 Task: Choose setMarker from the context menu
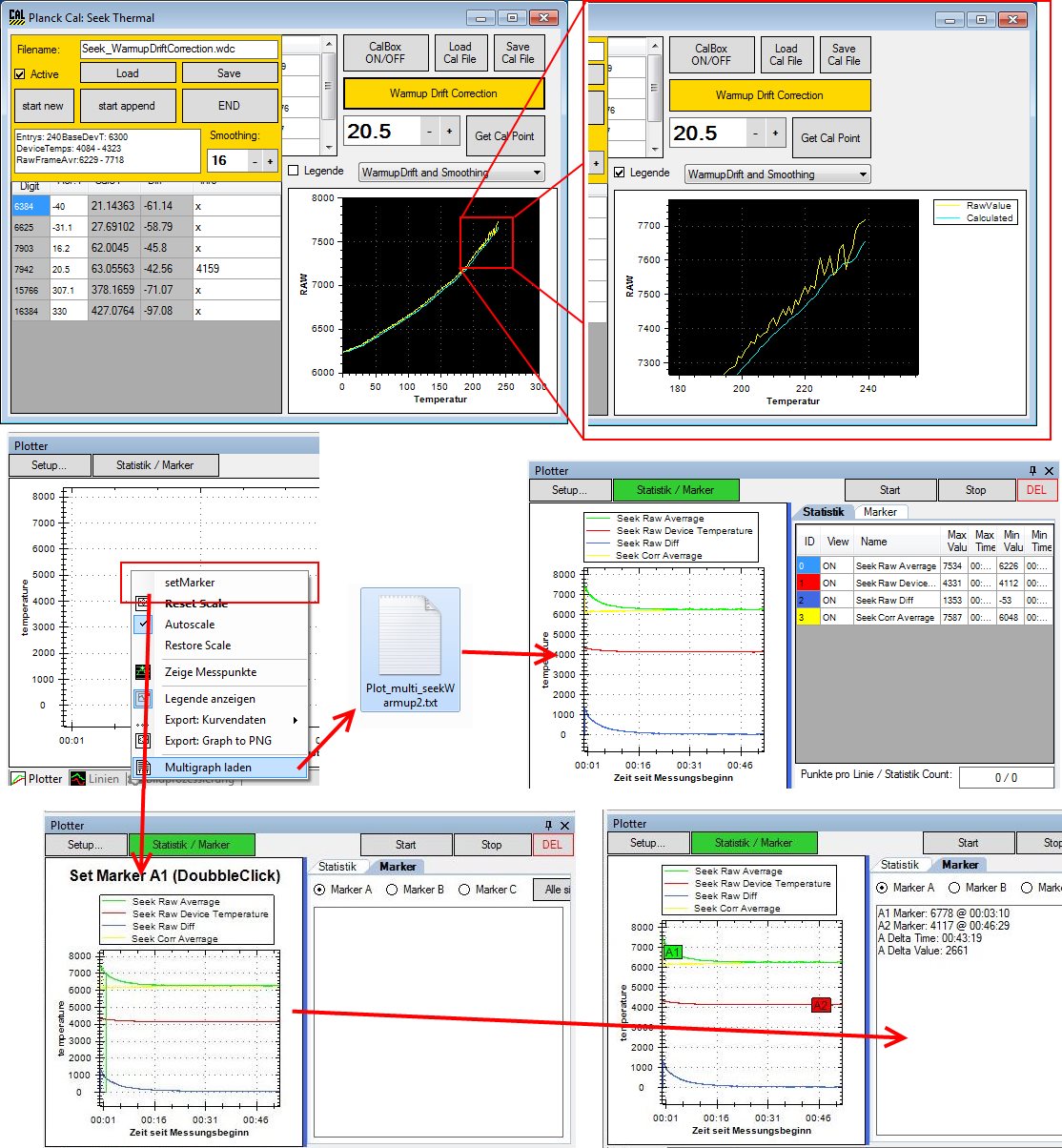(x=189, y=583)
